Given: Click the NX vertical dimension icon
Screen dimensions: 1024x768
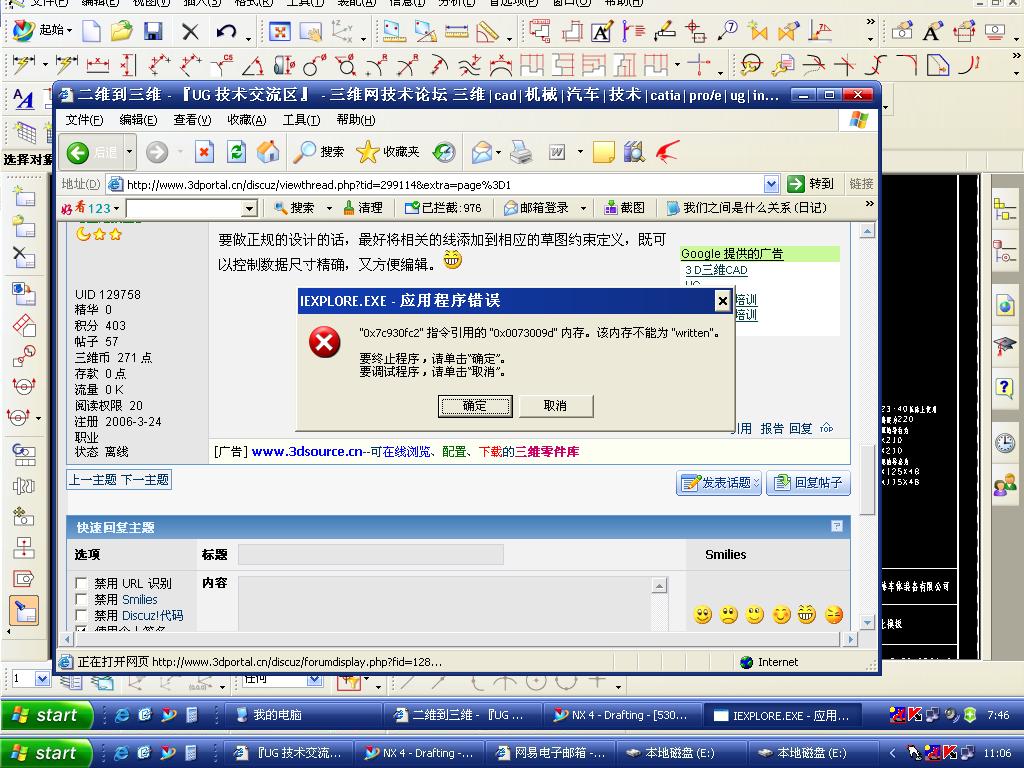Looking at the screenshot, I should coord(129,65).
